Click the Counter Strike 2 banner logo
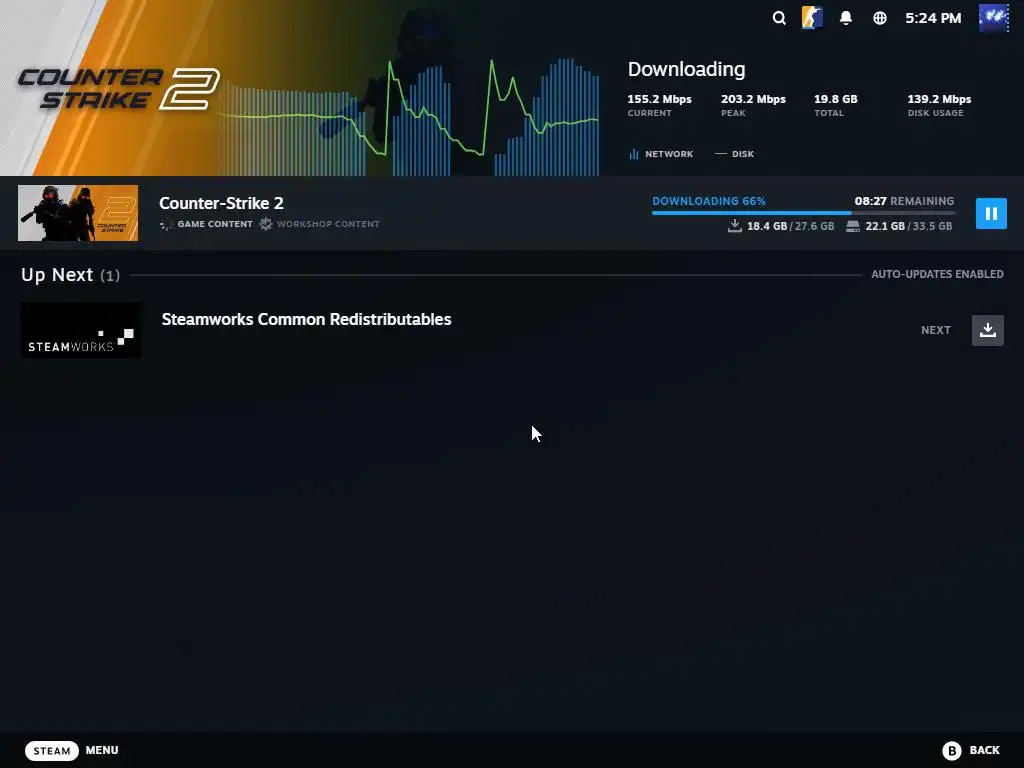 (119, 89)
